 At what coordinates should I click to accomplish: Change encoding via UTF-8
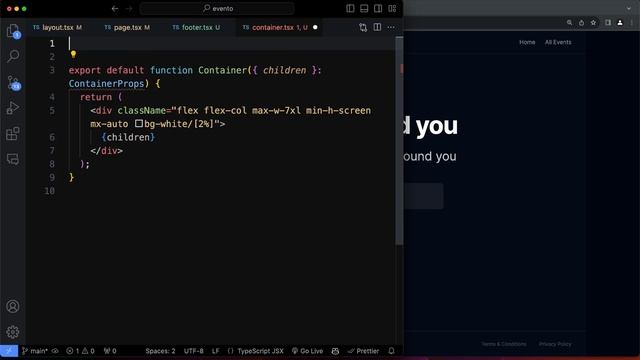click(x=193, y=351)
